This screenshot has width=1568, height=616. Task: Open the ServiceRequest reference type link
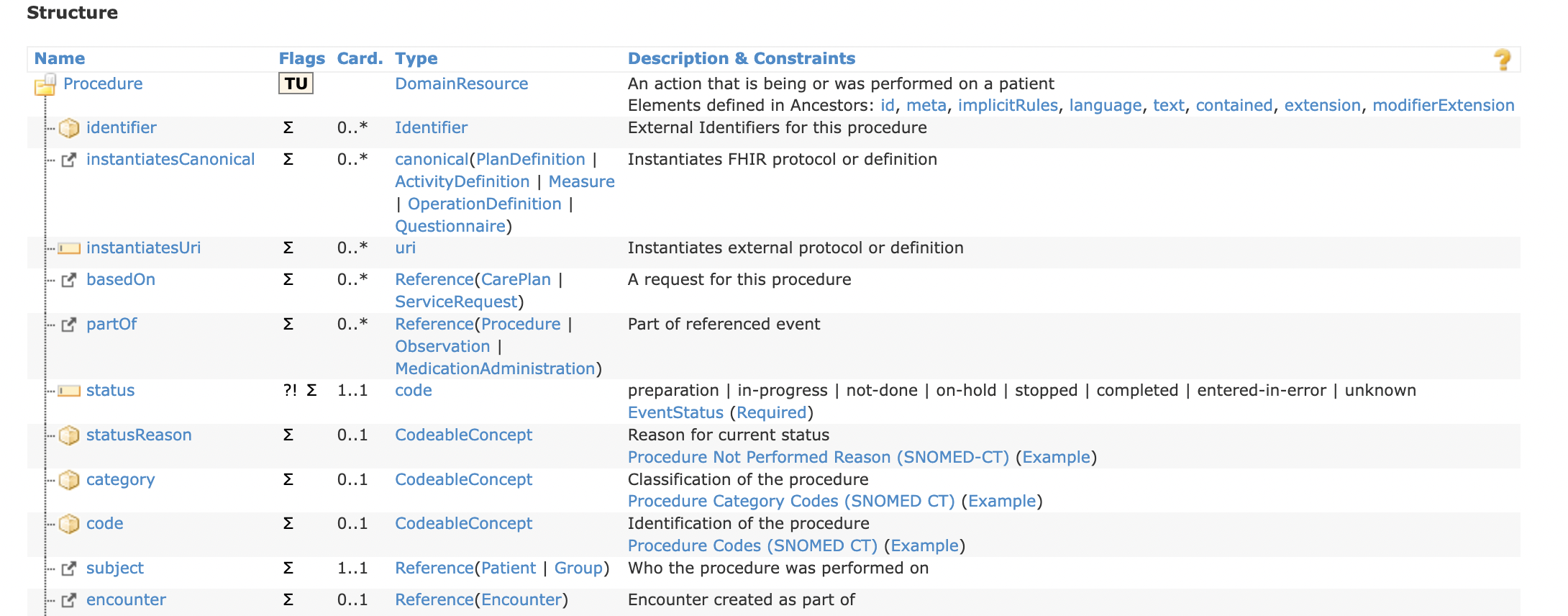[456, 302]
